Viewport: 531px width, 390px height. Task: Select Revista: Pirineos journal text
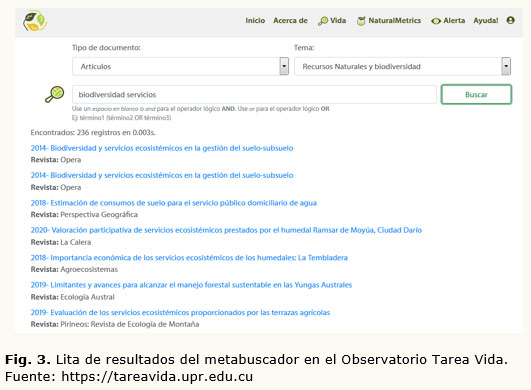pyautogui.click(x=115, y=324)
